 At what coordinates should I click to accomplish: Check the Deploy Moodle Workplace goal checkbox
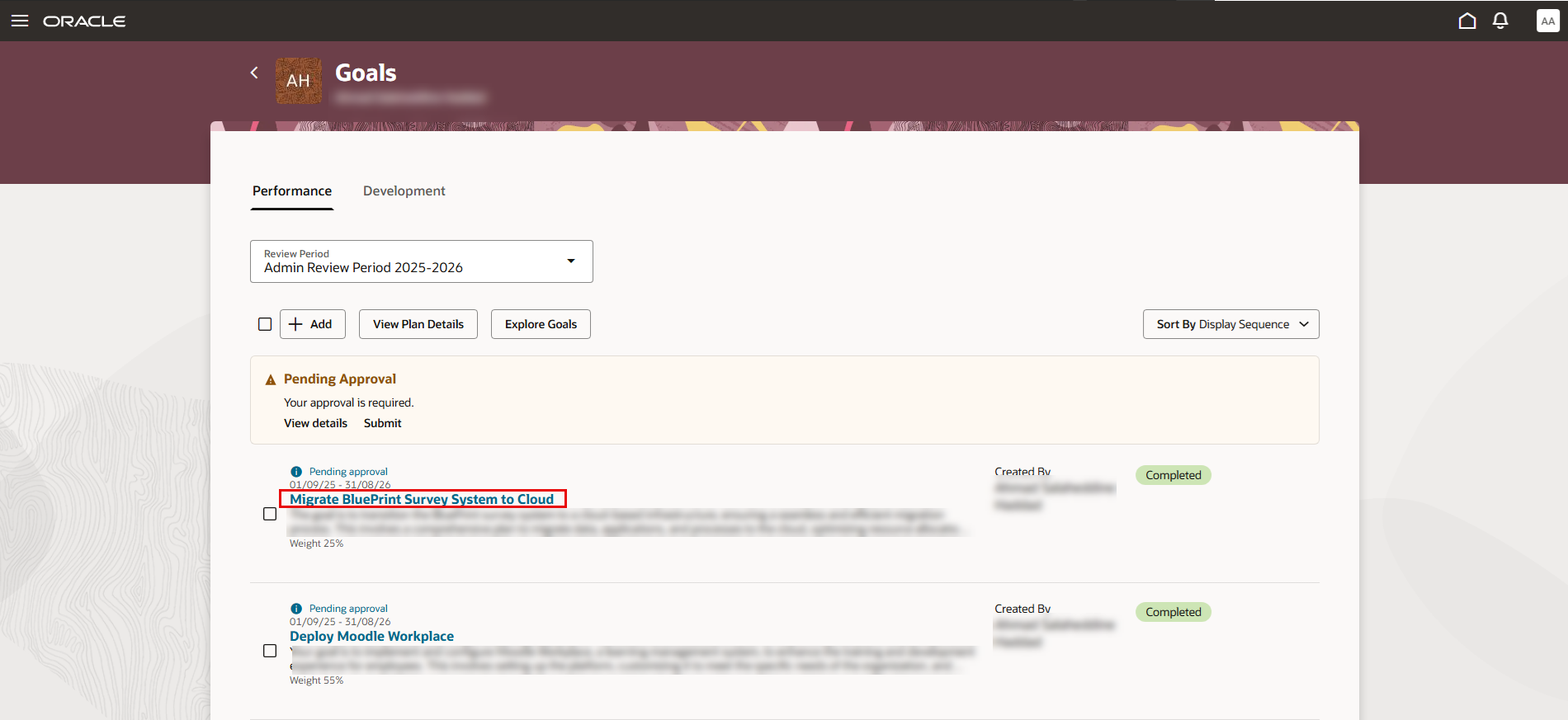tap(270, 651)
